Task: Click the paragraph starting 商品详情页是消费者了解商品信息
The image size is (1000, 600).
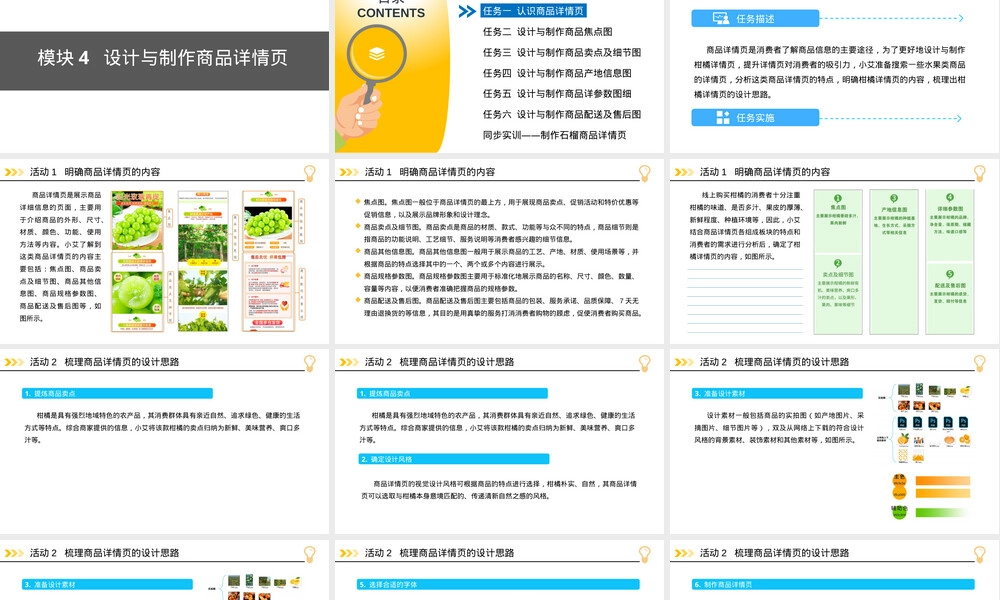Action: point(829,72)
